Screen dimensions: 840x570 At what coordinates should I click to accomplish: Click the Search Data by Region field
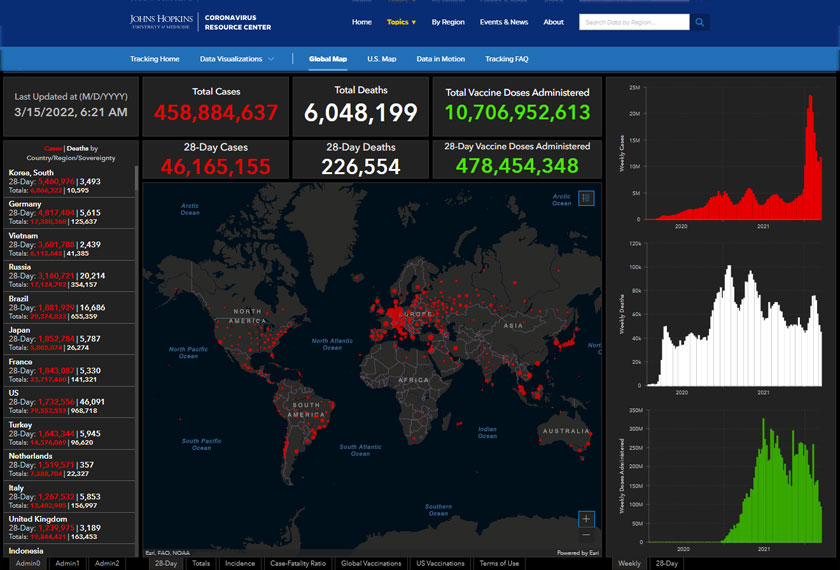[633, 22]
